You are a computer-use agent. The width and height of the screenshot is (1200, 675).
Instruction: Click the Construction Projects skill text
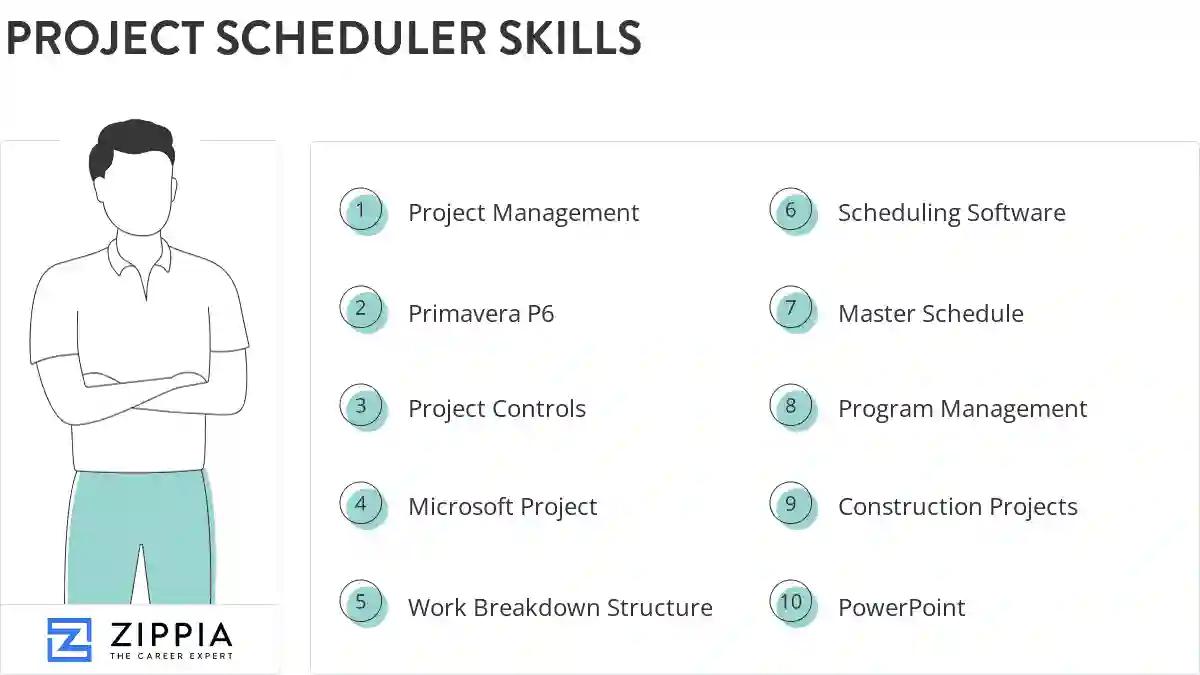pos(957,507)
